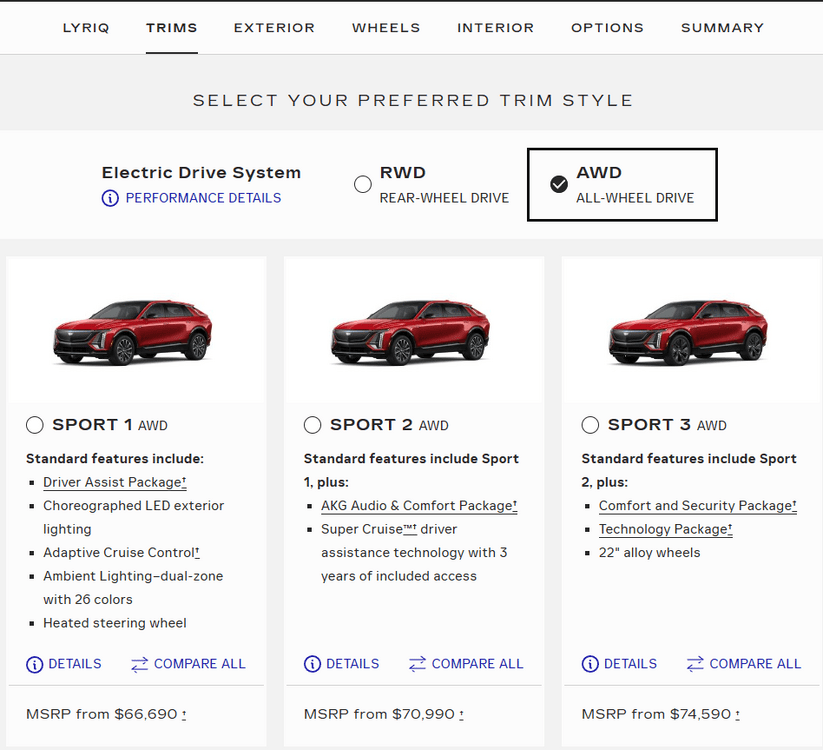Click the Sport 3 red Lyriq image
823x750 pixels.
point(688,334)
